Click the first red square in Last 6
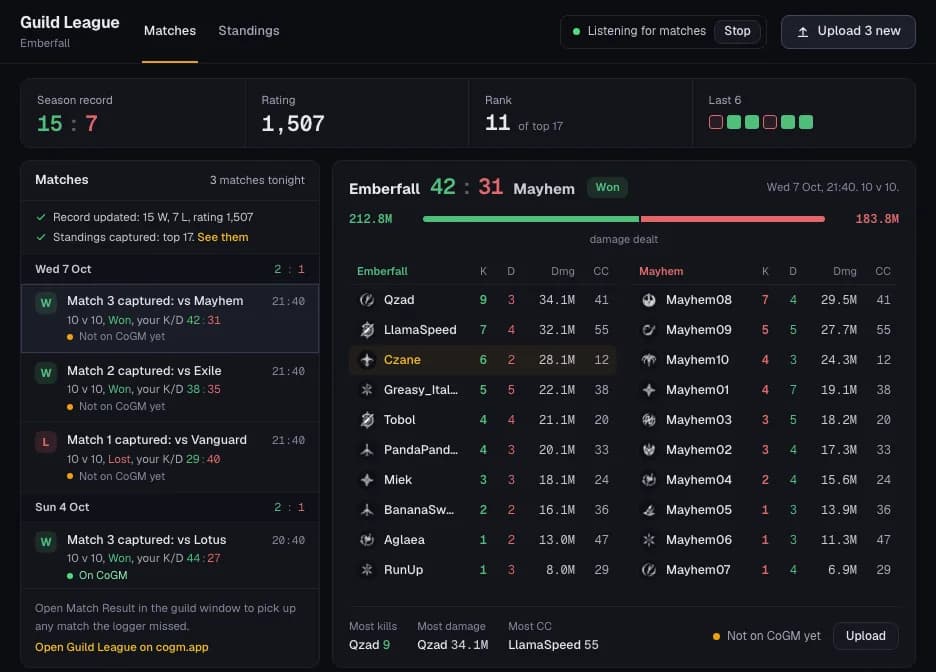Screen dimensions: 936x672 (716, 122)
